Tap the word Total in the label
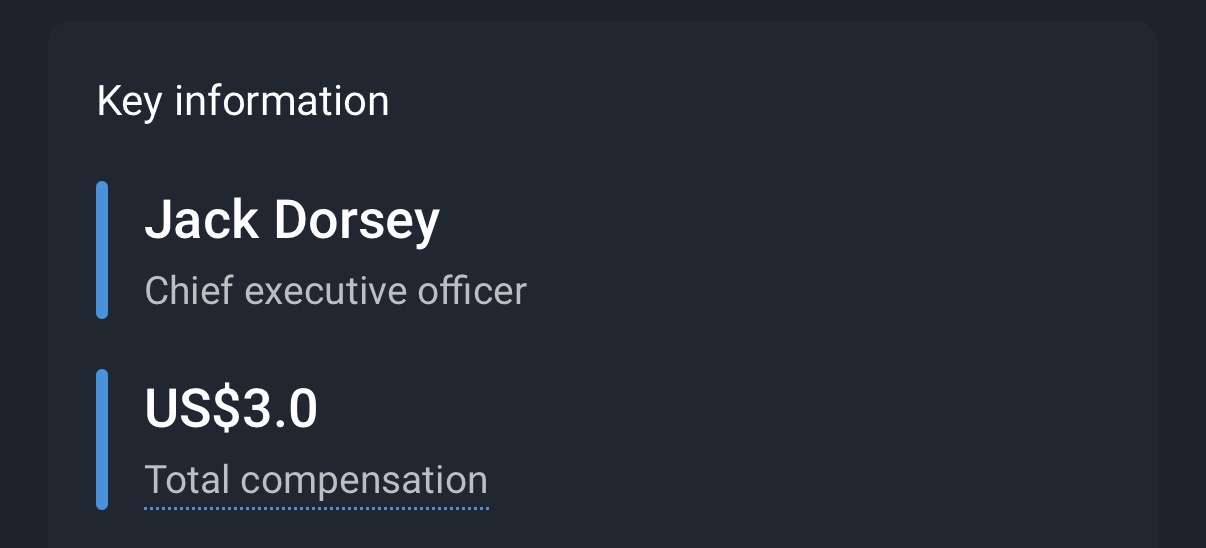The image size is (1206, 548). 187,480
